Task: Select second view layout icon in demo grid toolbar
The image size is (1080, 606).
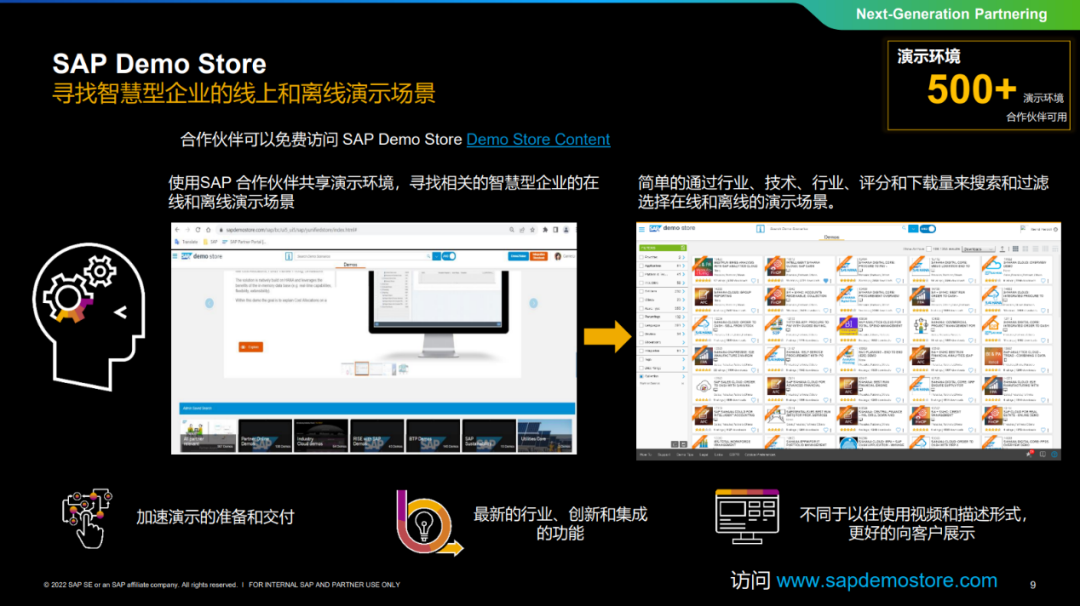Action: point(1026,249)
